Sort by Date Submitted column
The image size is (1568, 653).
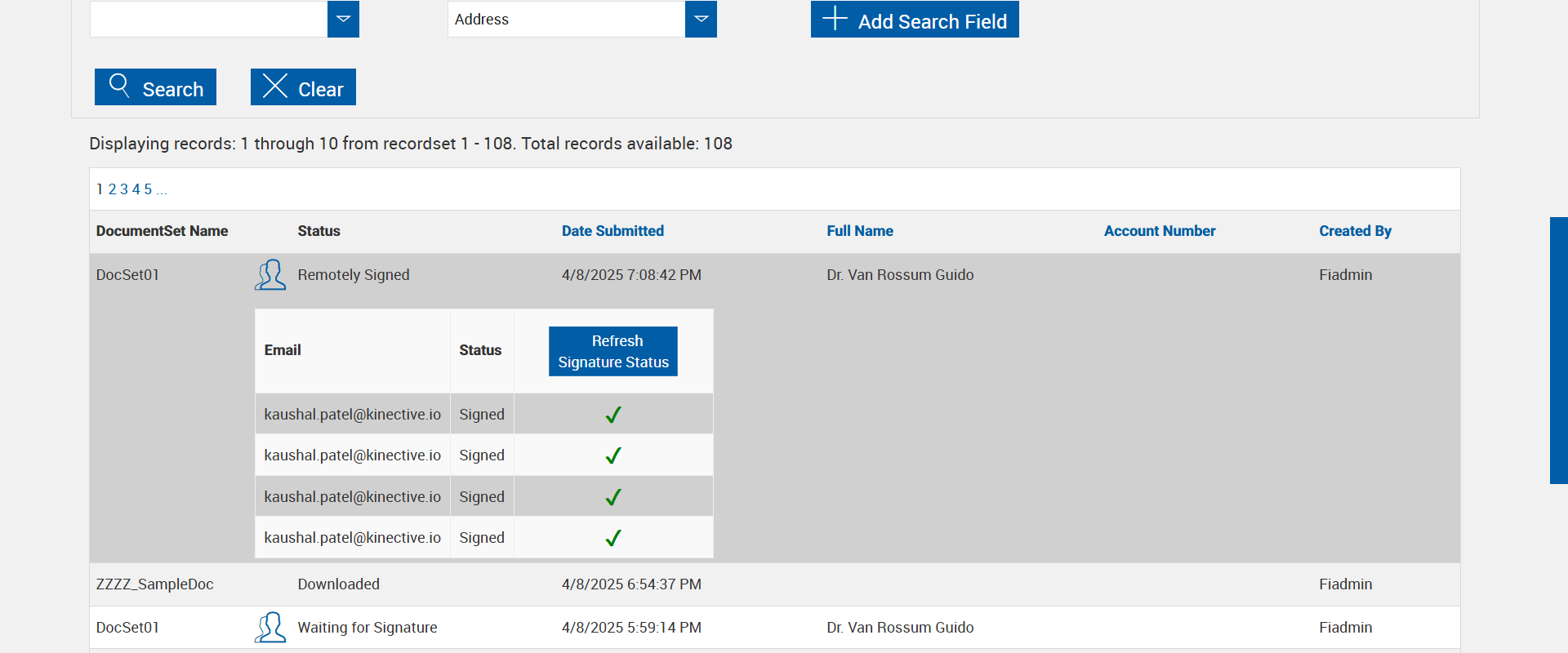click(612, 231)
